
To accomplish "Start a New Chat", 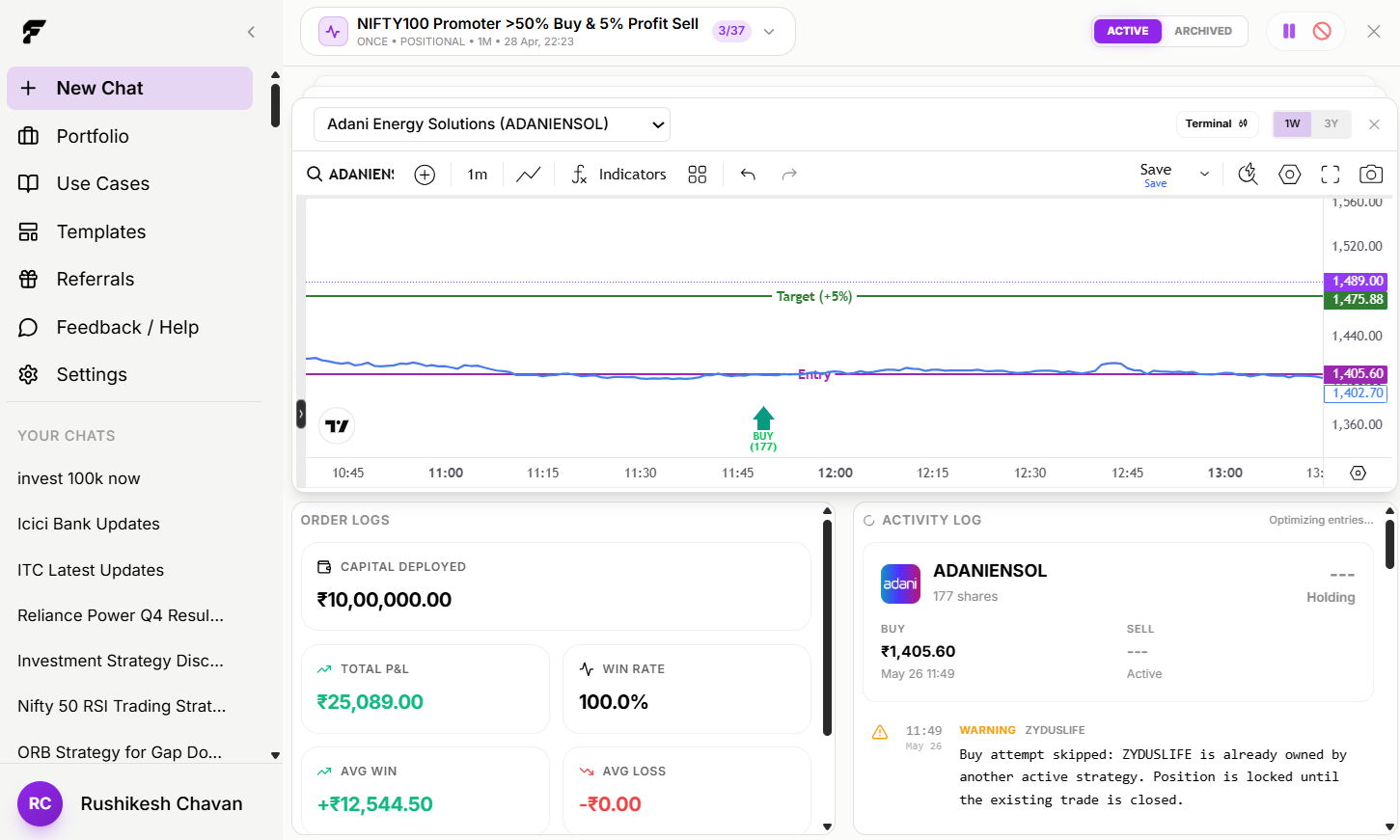I will pyautogui.click(x=129, y=88).
